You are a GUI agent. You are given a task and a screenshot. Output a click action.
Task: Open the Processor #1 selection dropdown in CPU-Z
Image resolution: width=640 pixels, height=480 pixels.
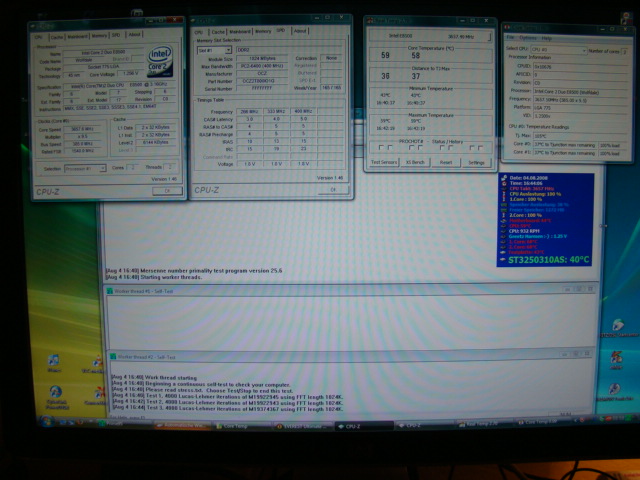coord(85,169)
